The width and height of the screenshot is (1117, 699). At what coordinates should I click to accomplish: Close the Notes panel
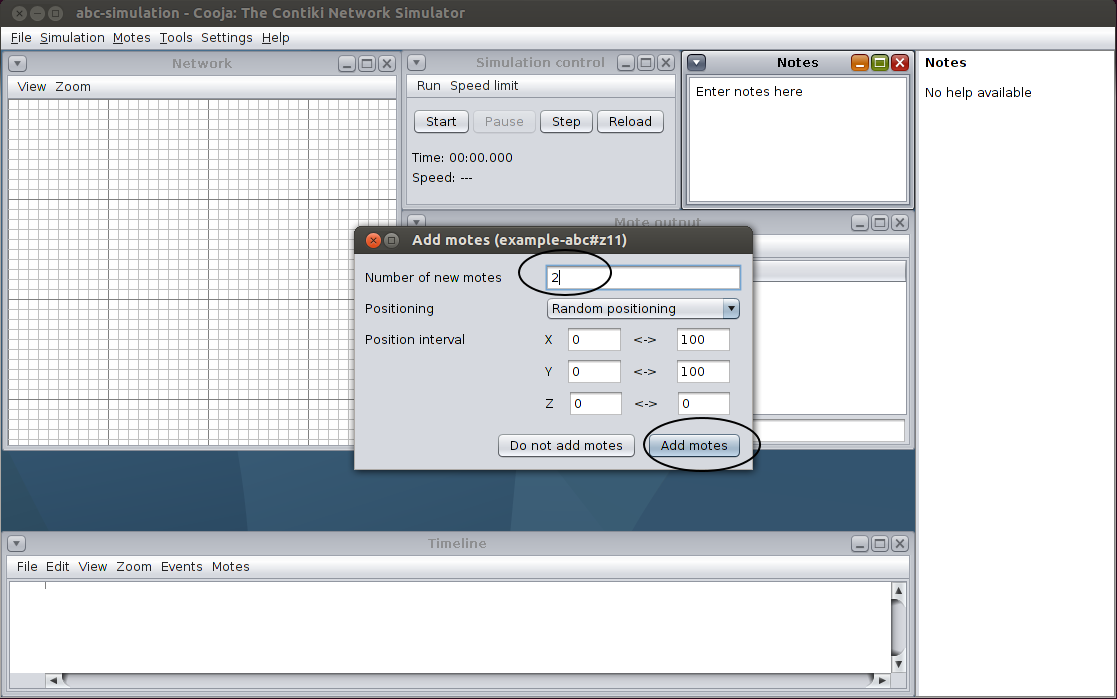900,63
